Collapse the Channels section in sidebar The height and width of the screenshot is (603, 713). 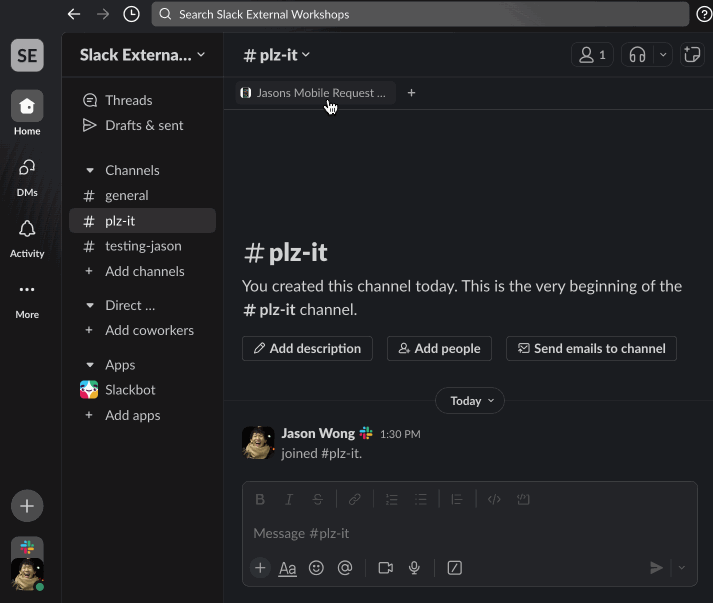(90, 171)
